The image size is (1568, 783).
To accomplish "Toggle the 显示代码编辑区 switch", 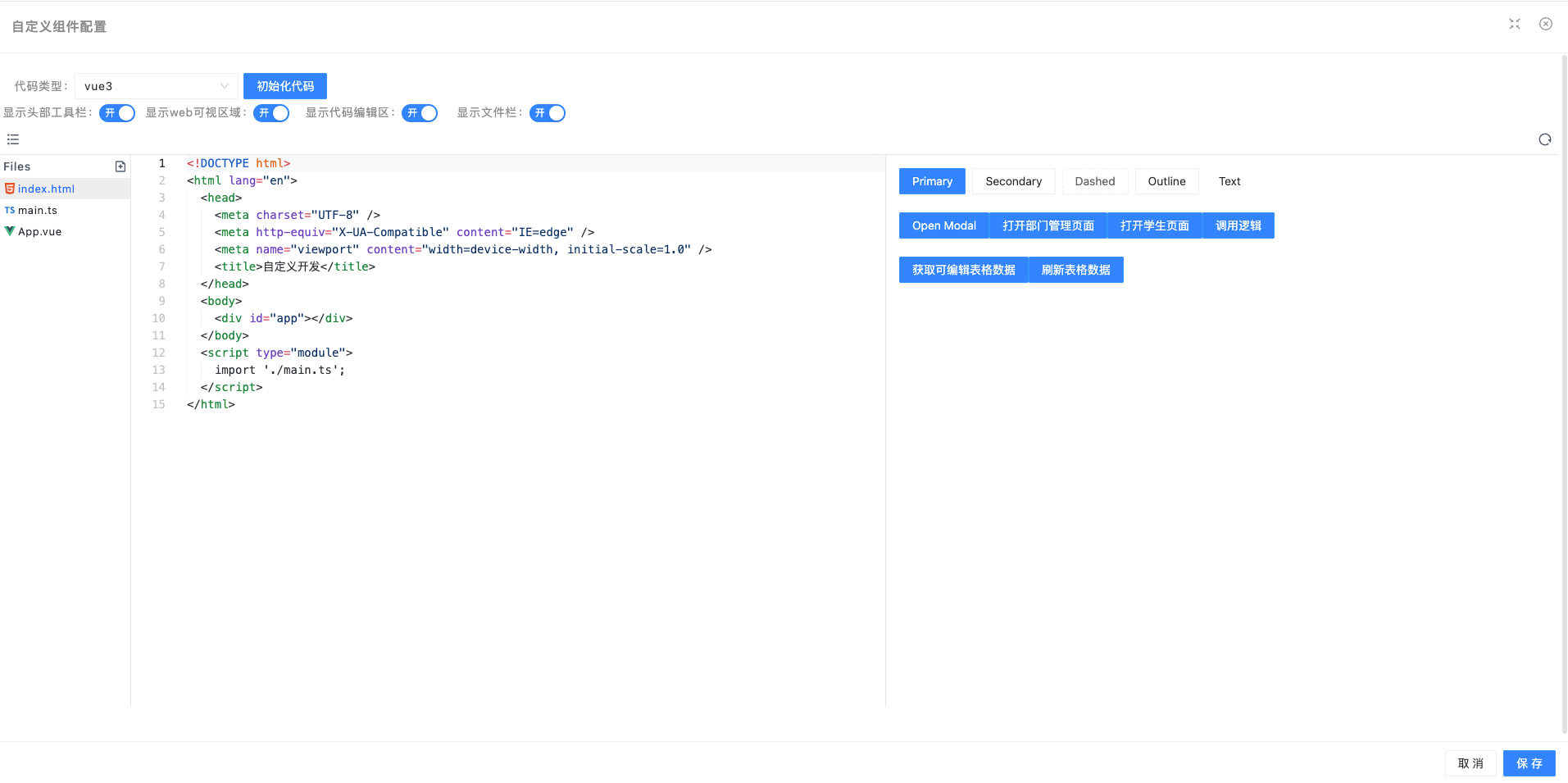I will pos(420,113).
